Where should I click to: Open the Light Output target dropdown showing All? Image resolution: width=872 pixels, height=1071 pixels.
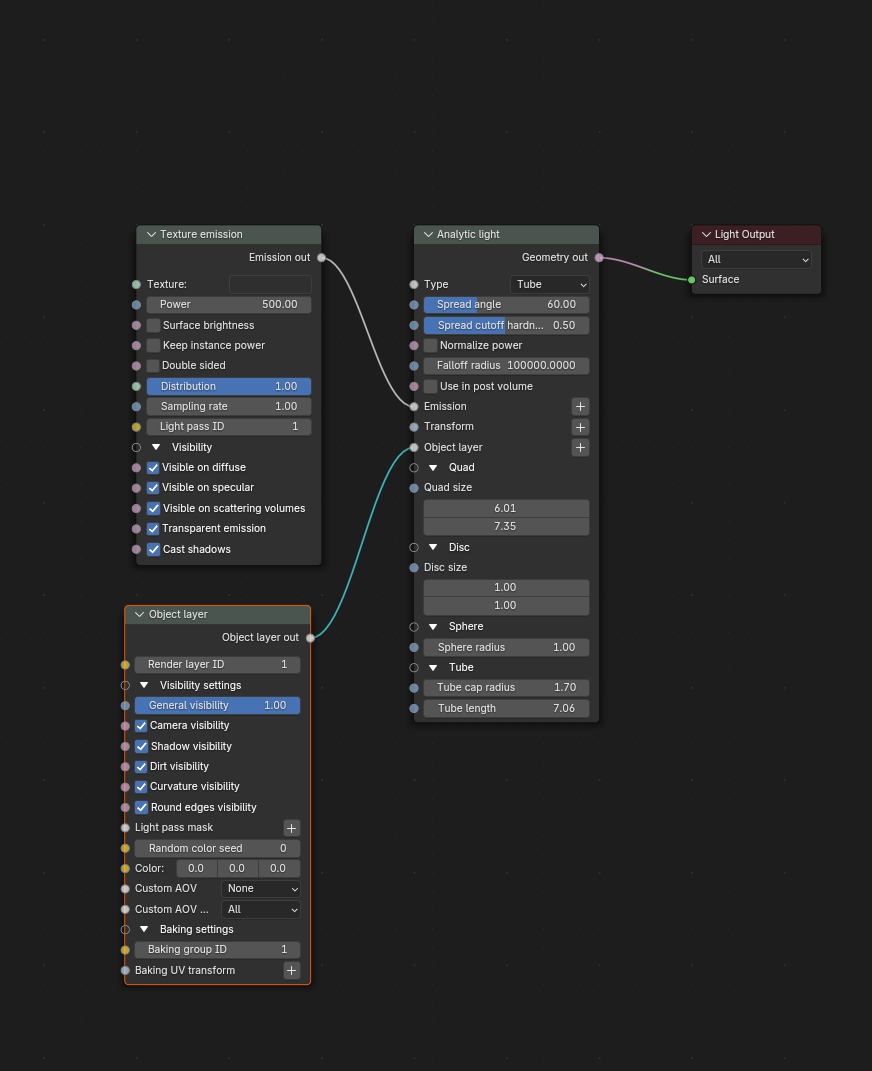756,260
